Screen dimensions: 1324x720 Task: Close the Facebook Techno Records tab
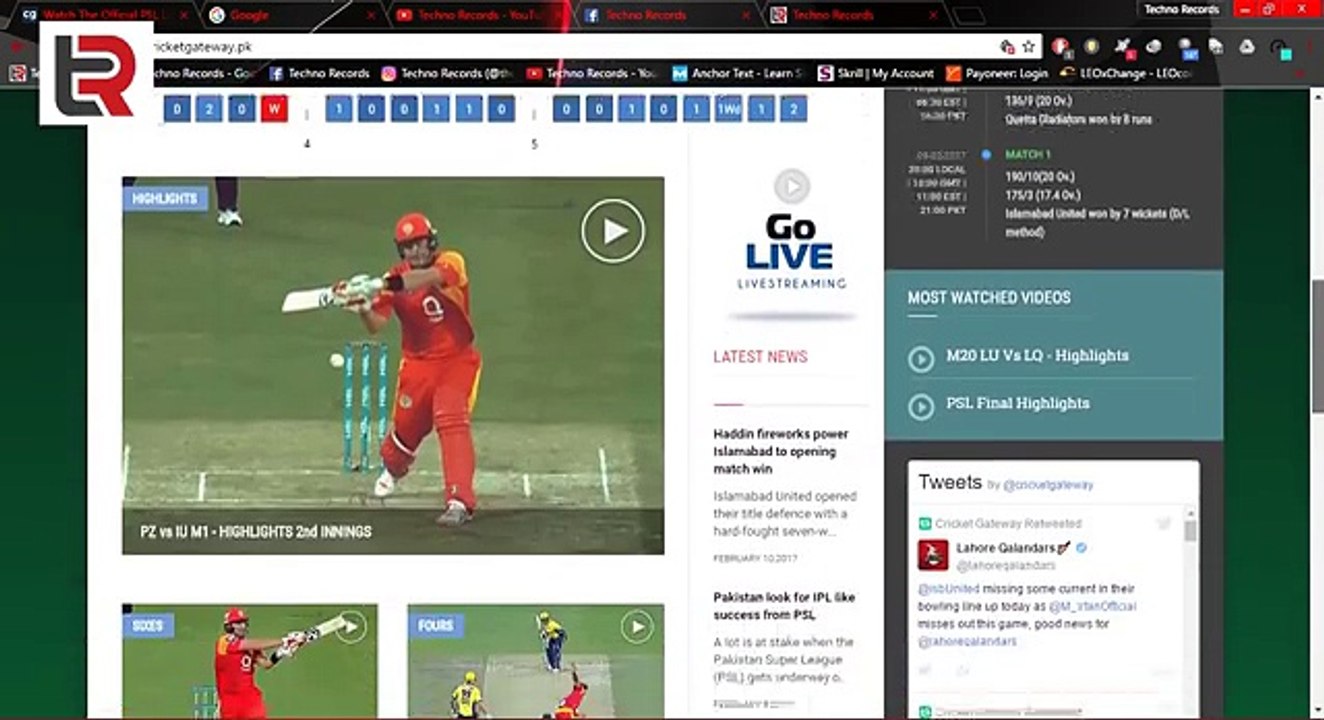tap(746, 15)
